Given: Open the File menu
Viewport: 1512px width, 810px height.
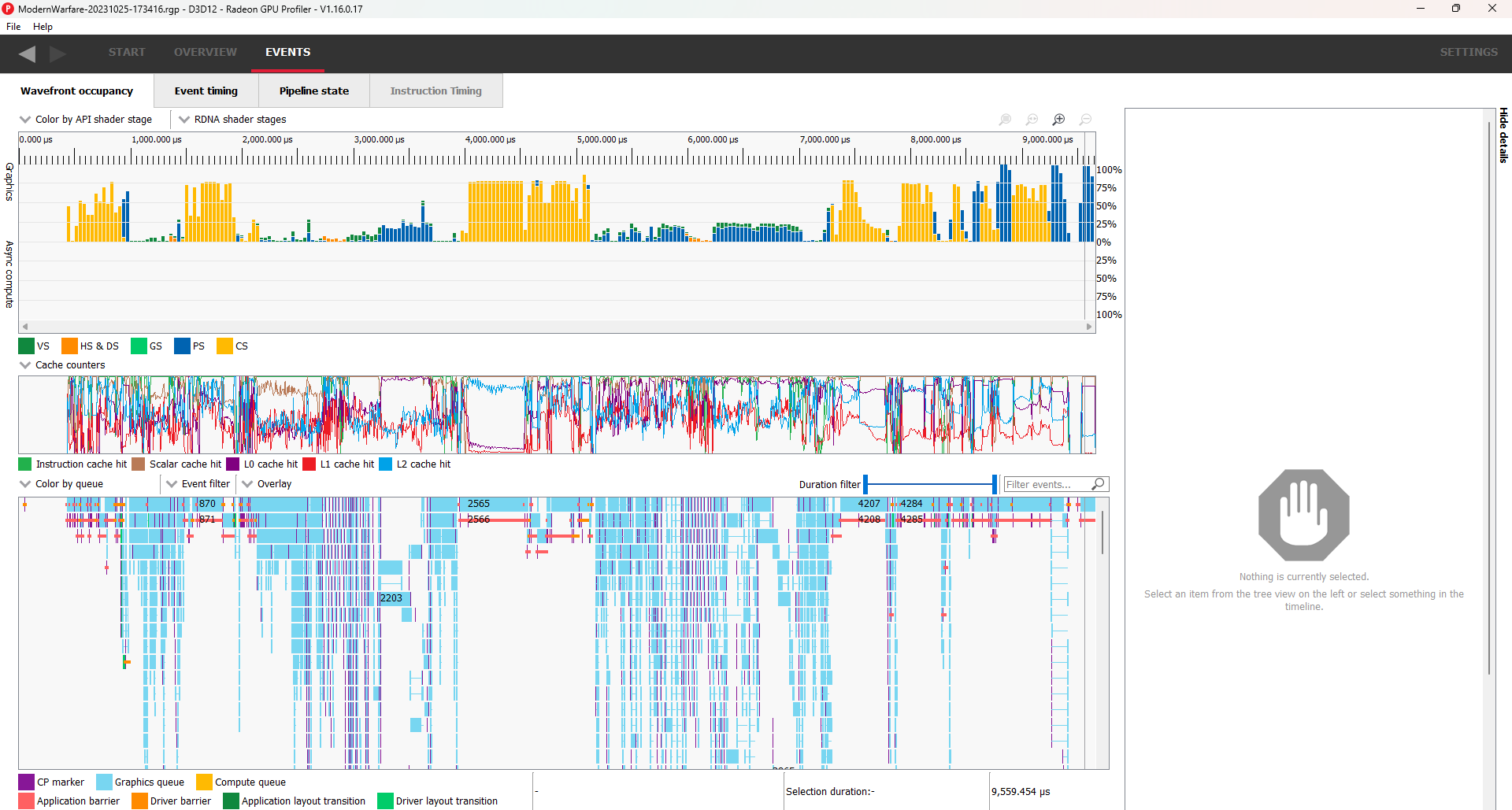Looking at the screenshot, I should point(13,27).
